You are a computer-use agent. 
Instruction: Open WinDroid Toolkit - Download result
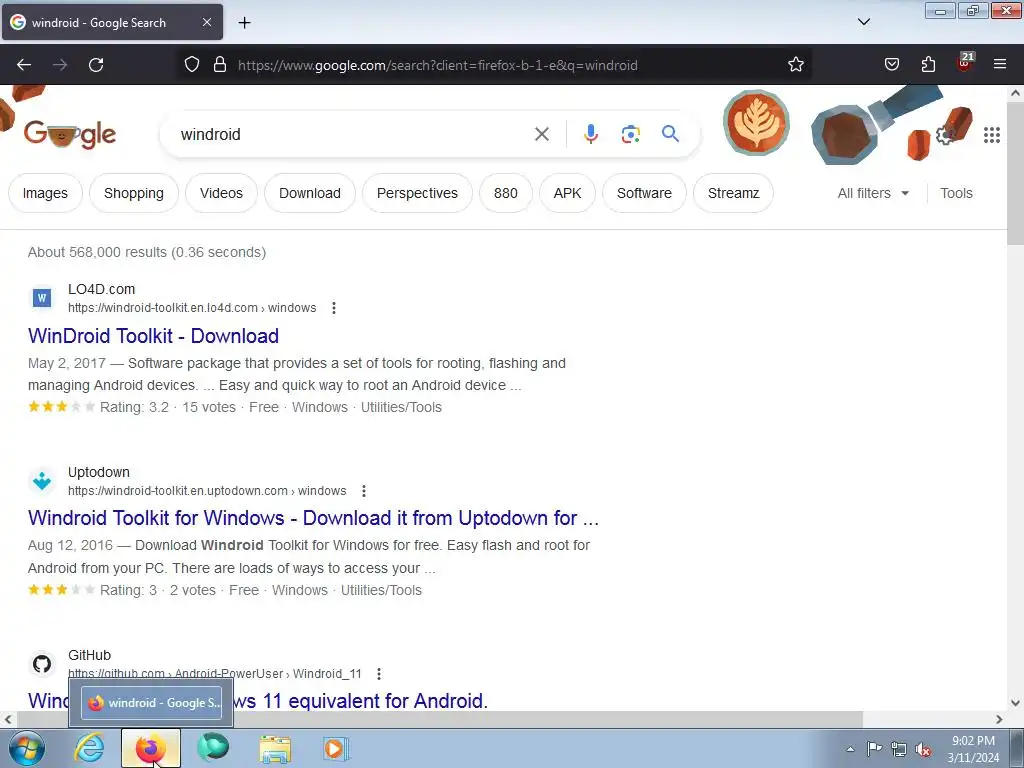coord(153,336)
